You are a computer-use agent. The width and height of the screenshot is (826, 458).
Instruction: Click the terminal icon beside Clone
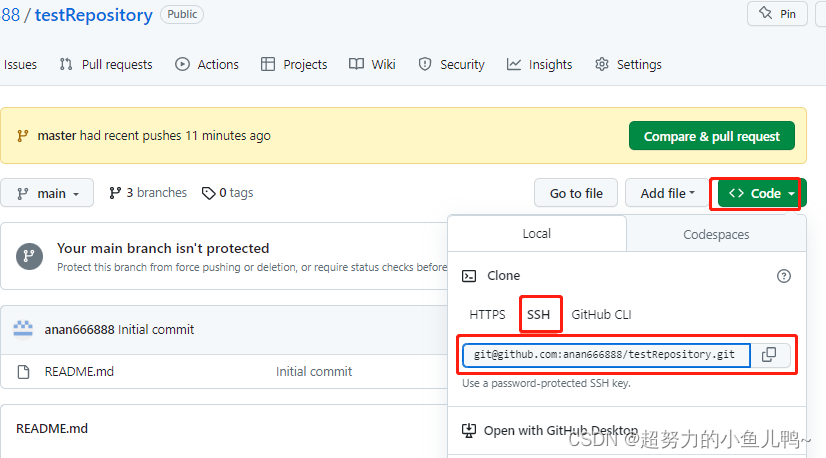click(x=469, y=276)
